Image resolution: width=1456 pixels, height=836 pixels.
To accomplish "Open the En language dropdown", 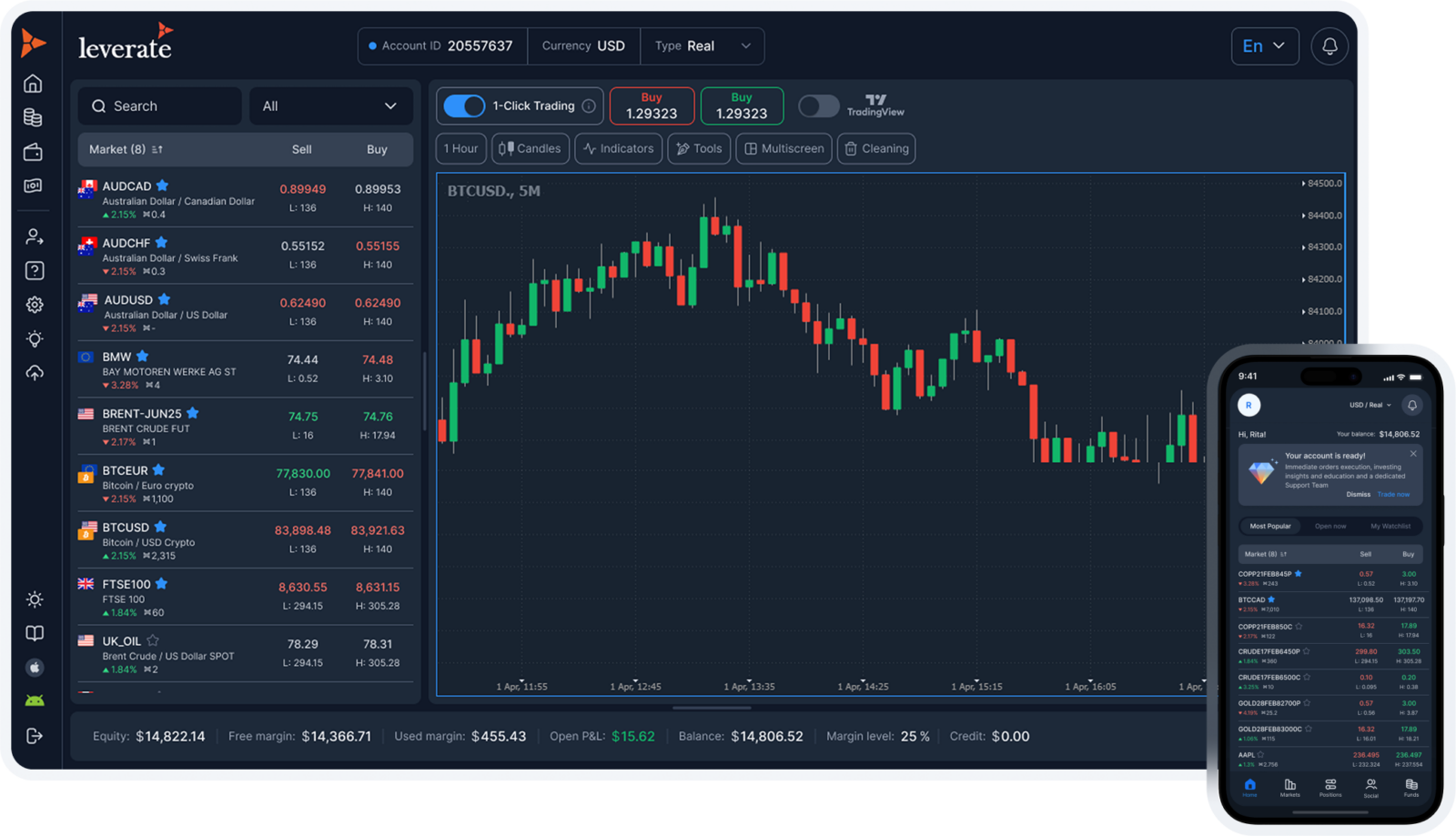I will (1264, 46).
